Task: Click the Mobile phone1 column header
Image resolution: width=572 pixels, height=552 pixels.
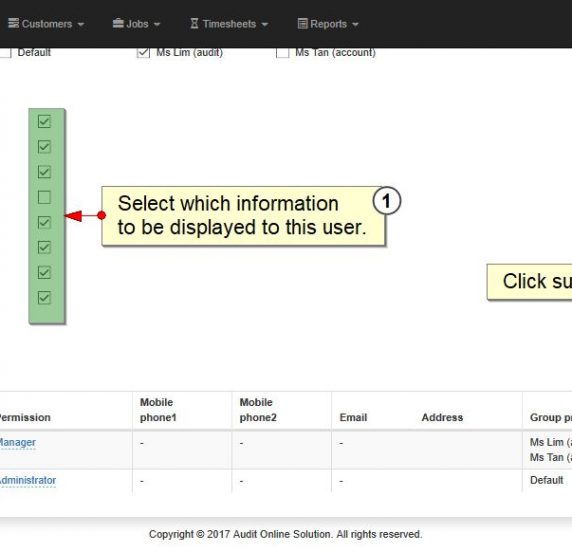Action: (x=158, y=410)
